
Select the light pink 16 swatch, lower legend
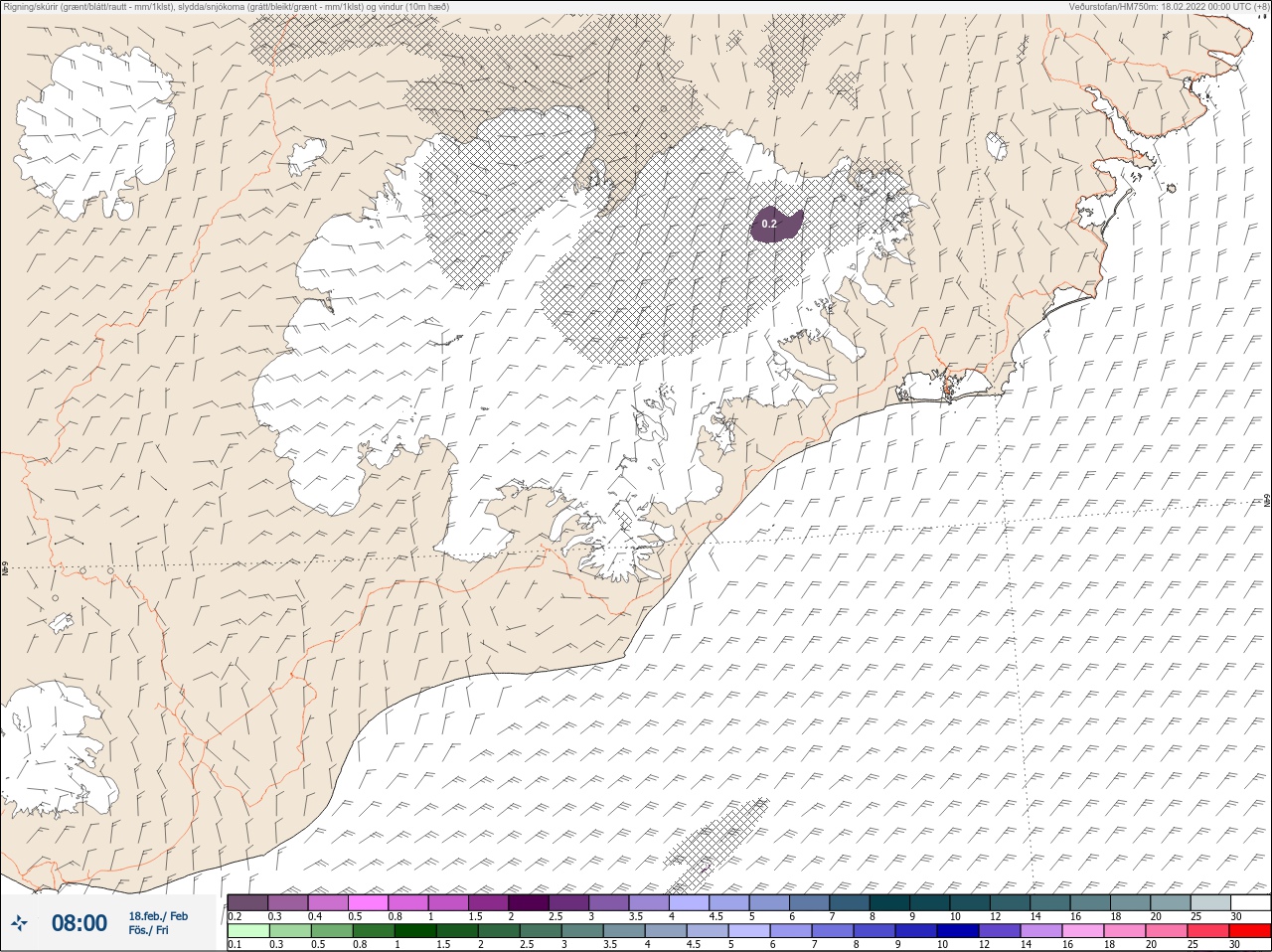[x=1082, y=931]
